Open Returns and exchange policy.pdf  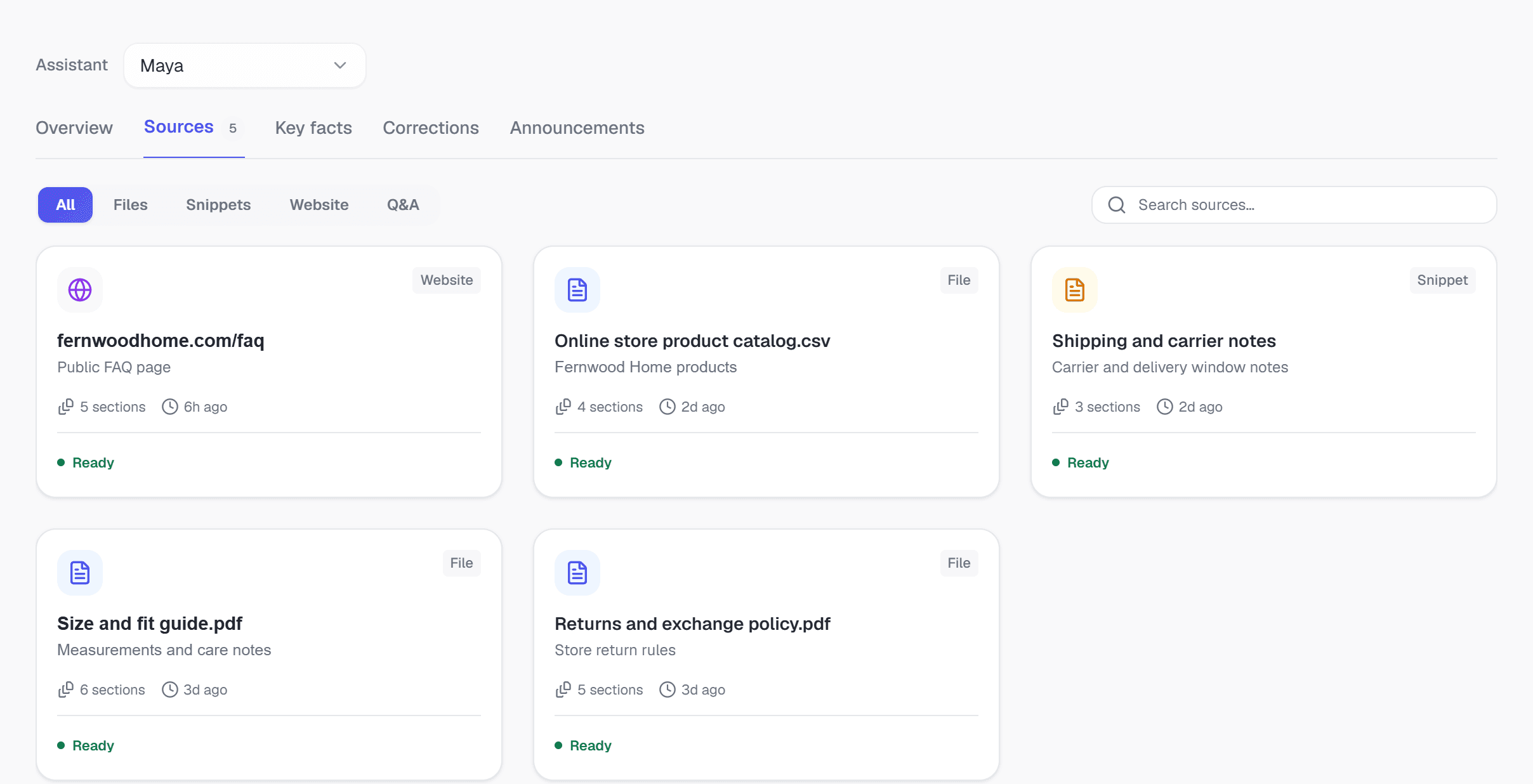pos(692,624)
